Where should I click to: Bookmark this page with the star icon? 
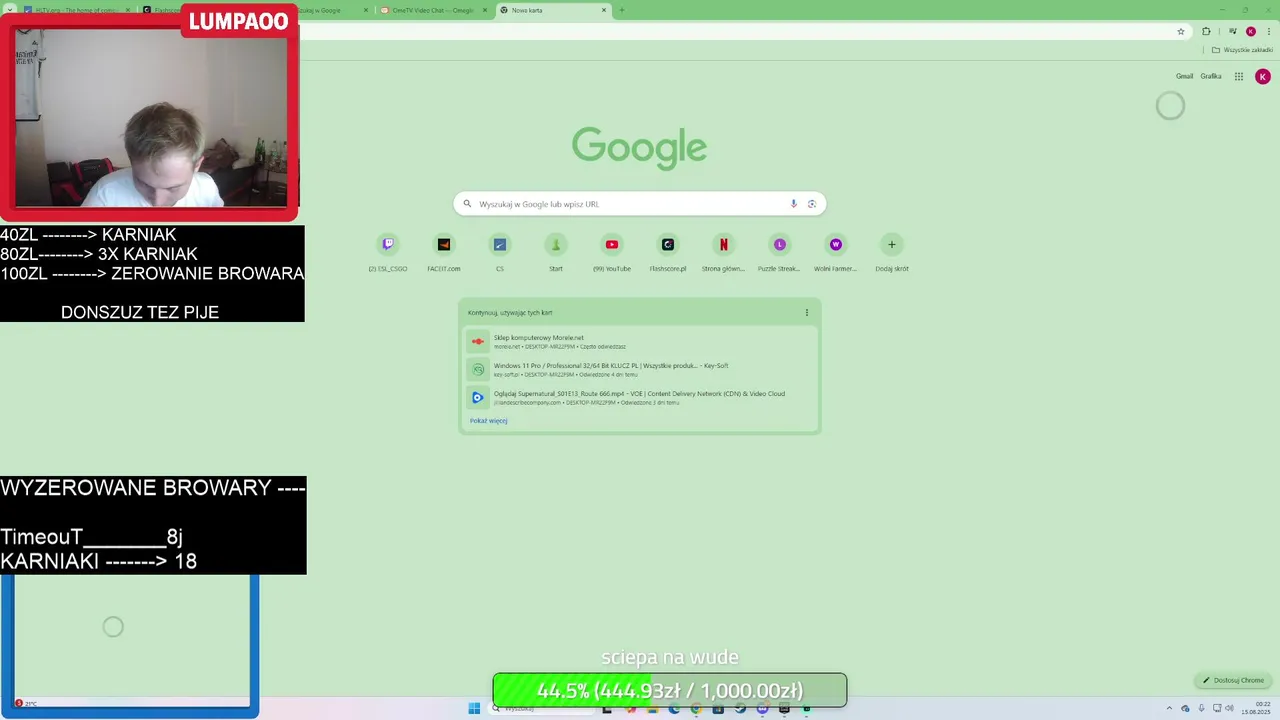click(x=1181, y=31)
